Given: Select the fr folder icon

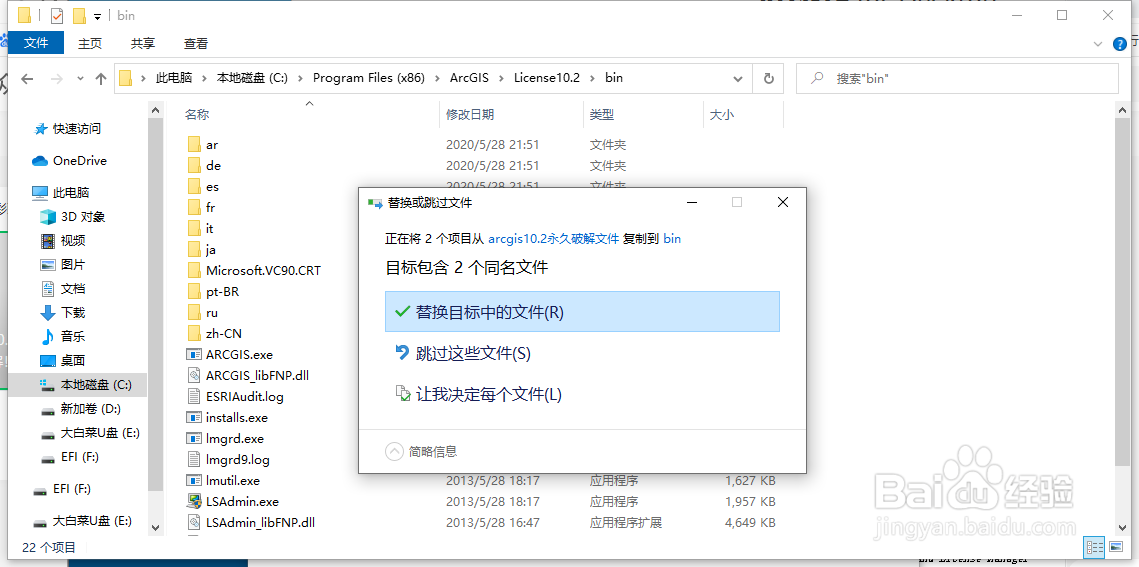Looking at the screenshot, I should 193,208.
